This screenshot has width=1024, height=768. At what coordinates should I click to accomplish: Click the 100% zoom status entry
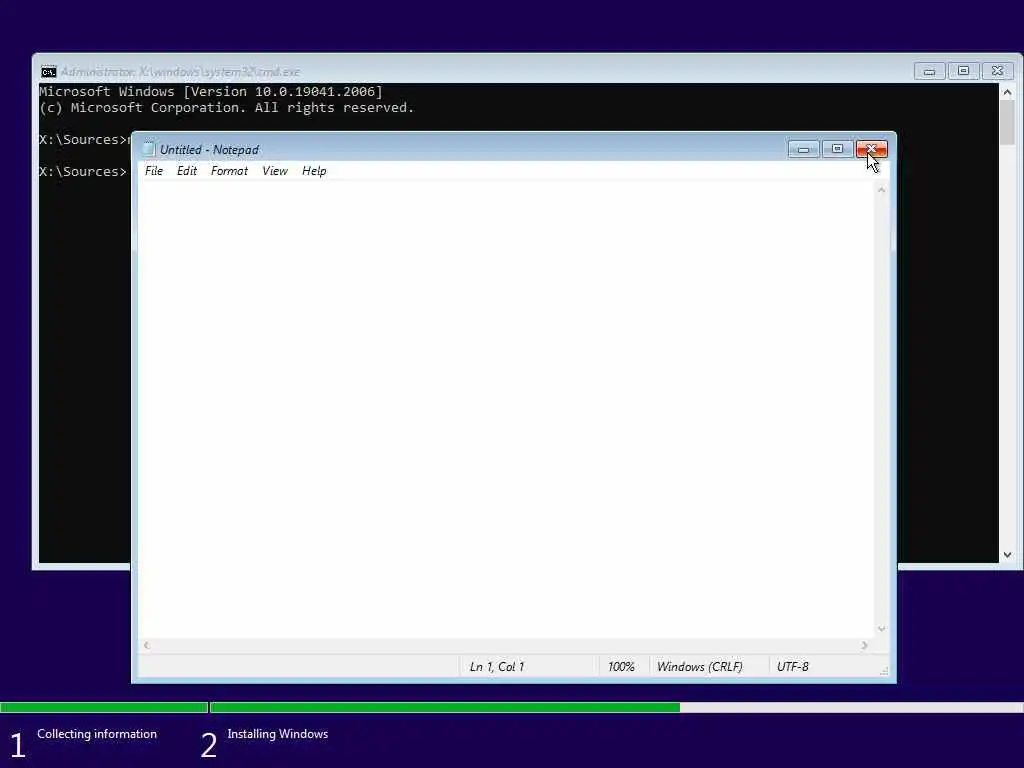coord(621,667)
